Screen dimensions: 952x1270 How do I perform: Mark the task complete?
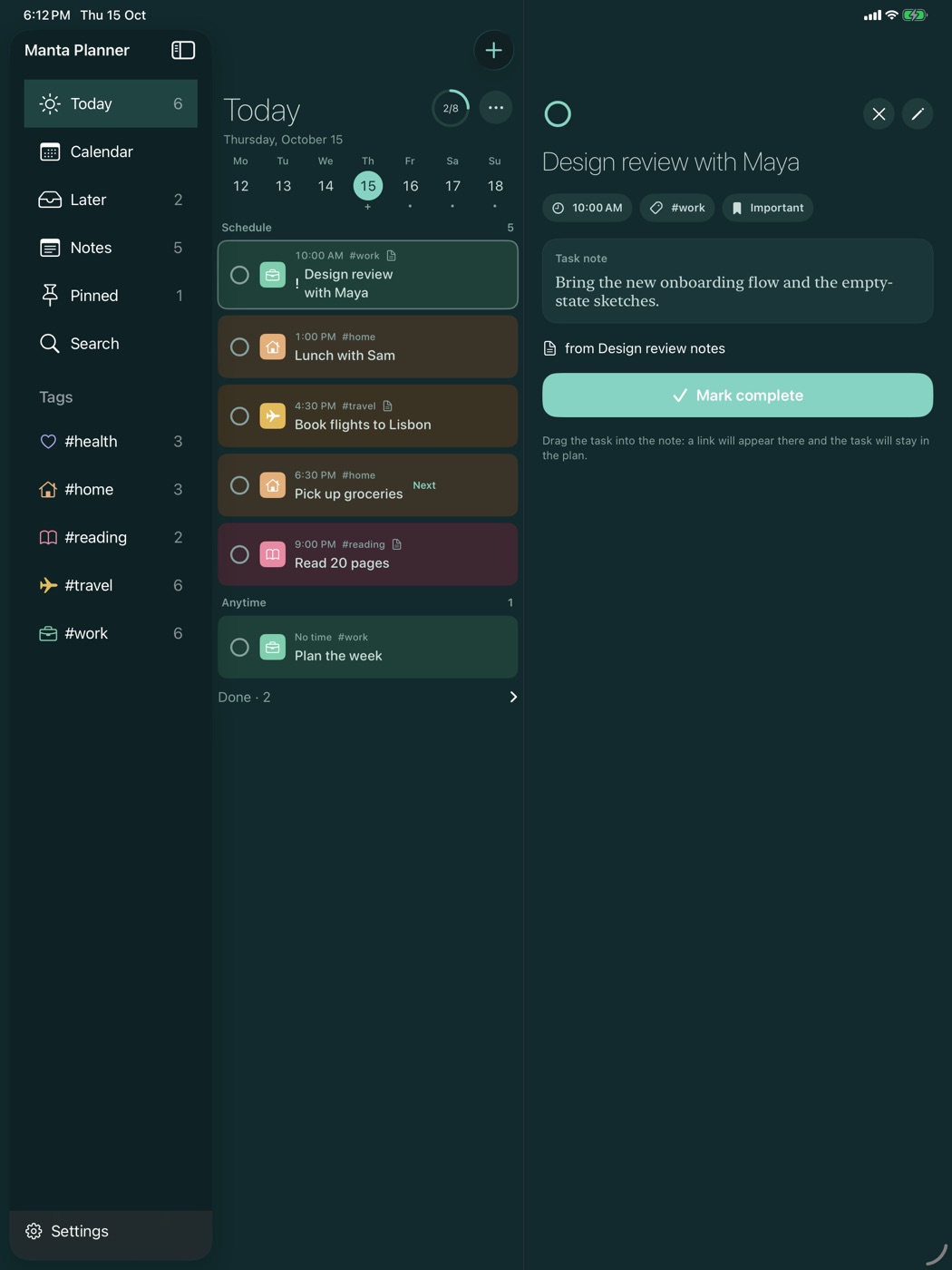tap(737, 396)
